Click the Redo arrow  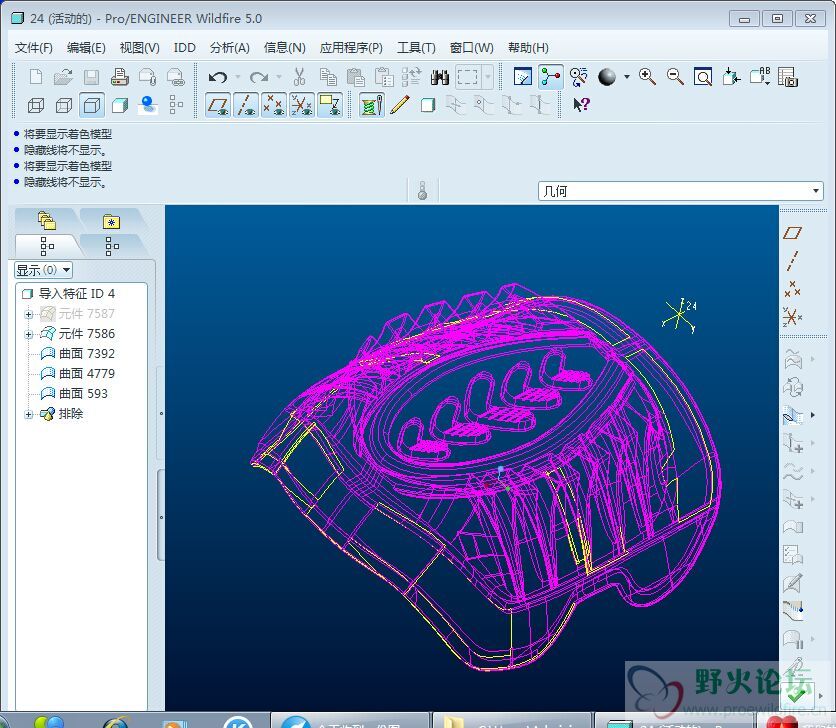point(259,77)
